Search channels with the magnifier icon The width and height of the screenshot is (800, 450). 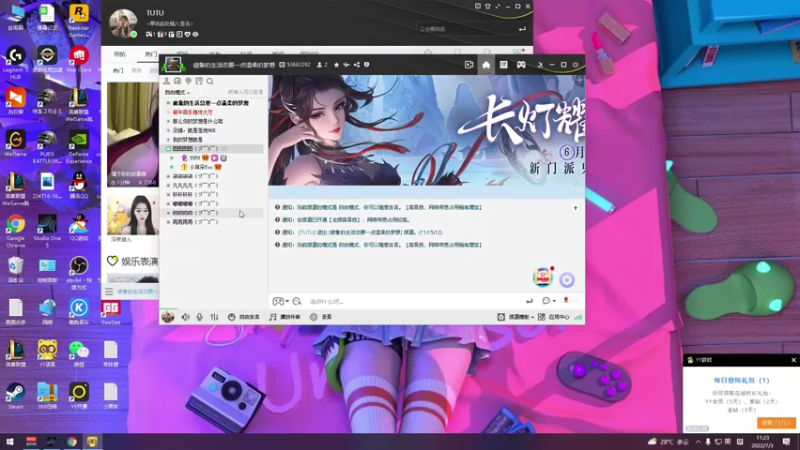pos(210,81)
